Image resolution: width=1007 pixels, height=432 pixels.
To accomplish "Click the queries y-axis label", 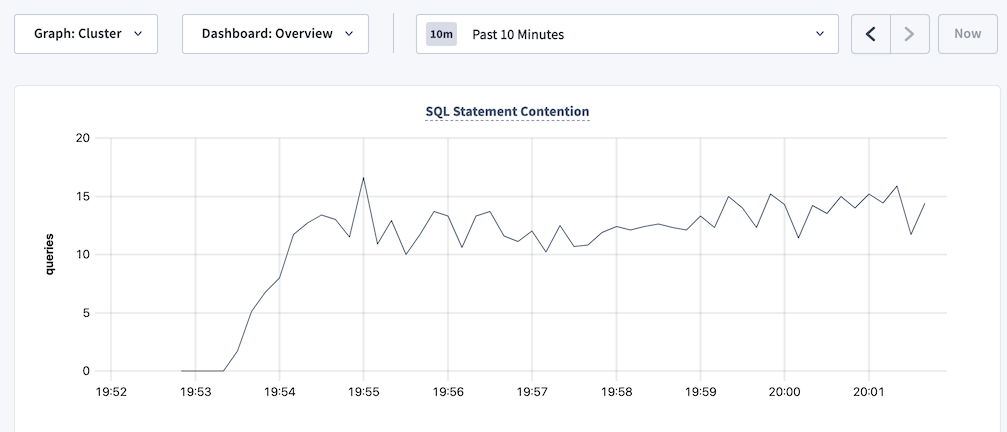I will pos(48,255).
